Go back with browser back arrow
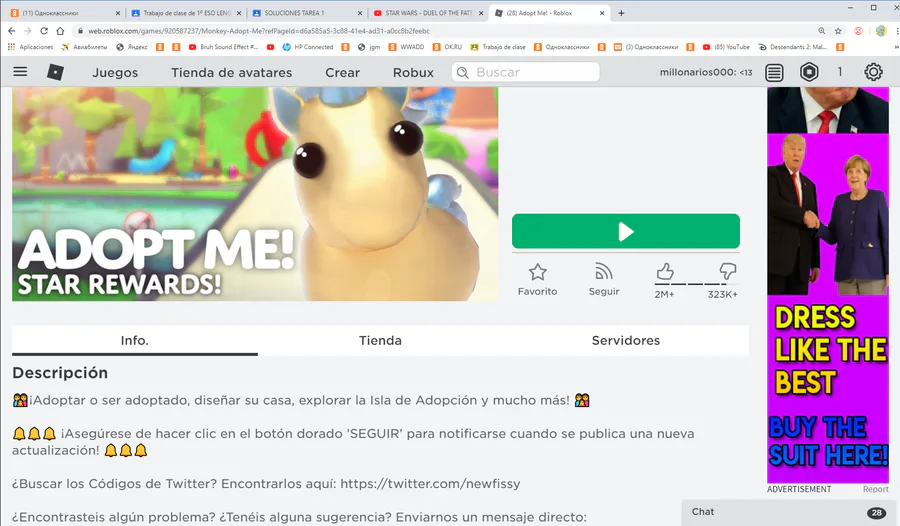The width and height of the screenshot is (900, 526). pos(11,31)
